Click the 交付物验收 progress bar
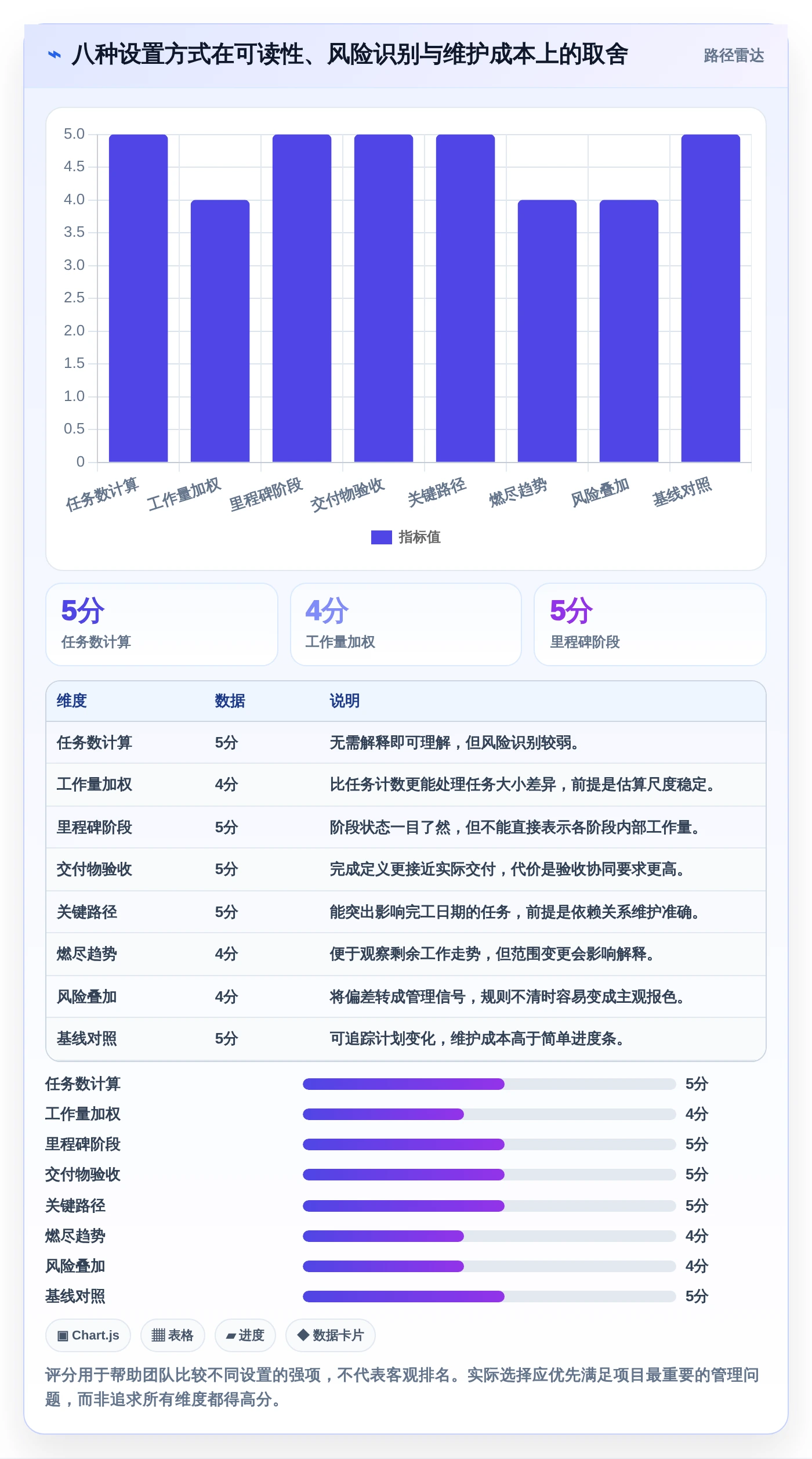This screenshot has height=1459, width=812. [x=489, y=1175]
